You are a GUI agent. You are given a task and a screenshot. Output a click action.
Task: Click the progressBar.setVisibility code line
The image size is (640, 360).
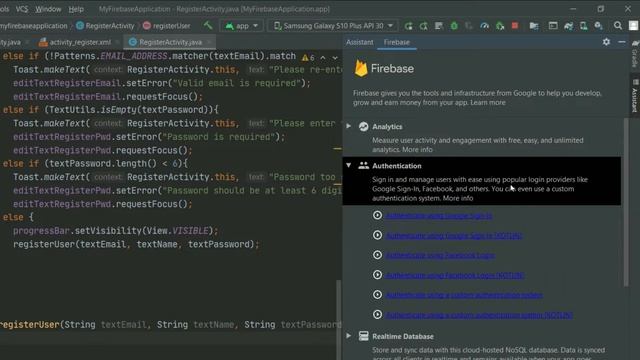pyautogui.click(x=116, y=231)
